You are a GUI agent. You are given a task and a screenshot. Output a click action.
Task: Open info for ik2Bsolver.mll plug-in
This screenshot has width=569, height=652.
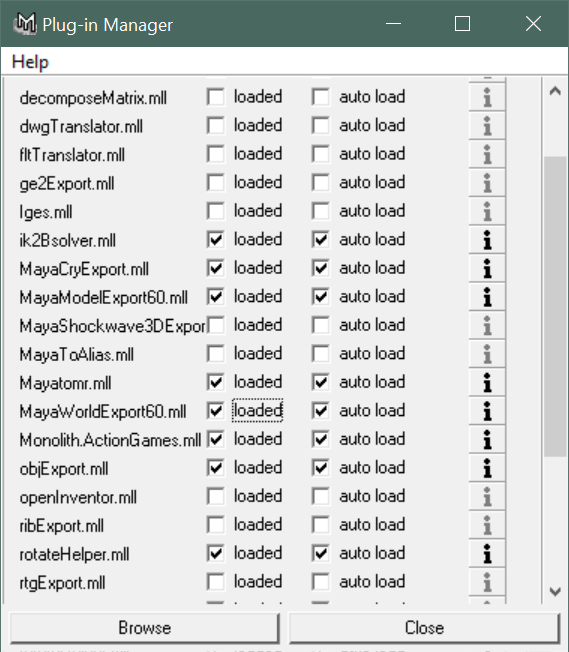pyautogui.click(x=487, y=240)
